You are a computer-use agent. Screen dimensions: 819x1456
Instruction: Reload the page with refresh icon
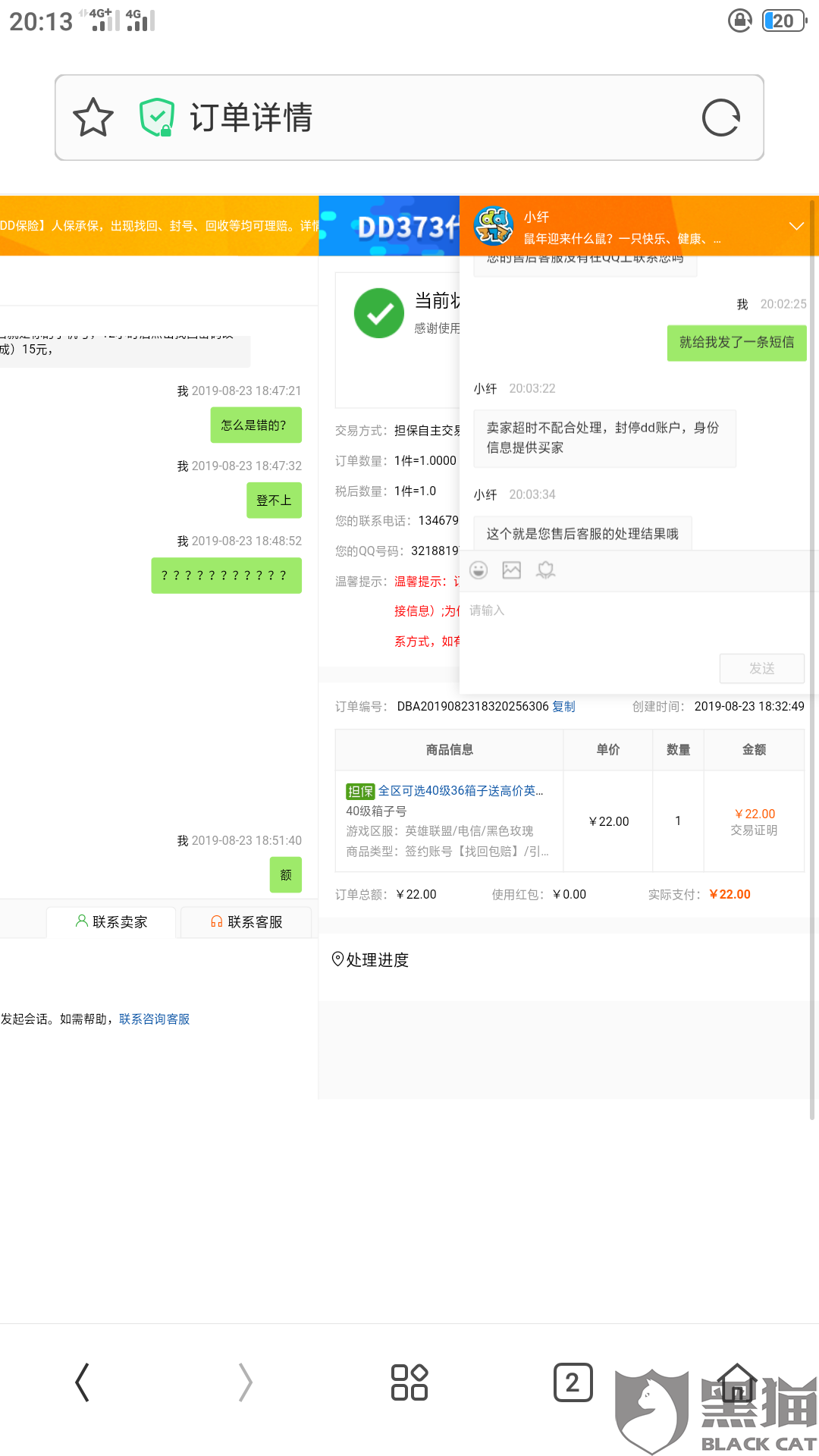pos(720,118)
